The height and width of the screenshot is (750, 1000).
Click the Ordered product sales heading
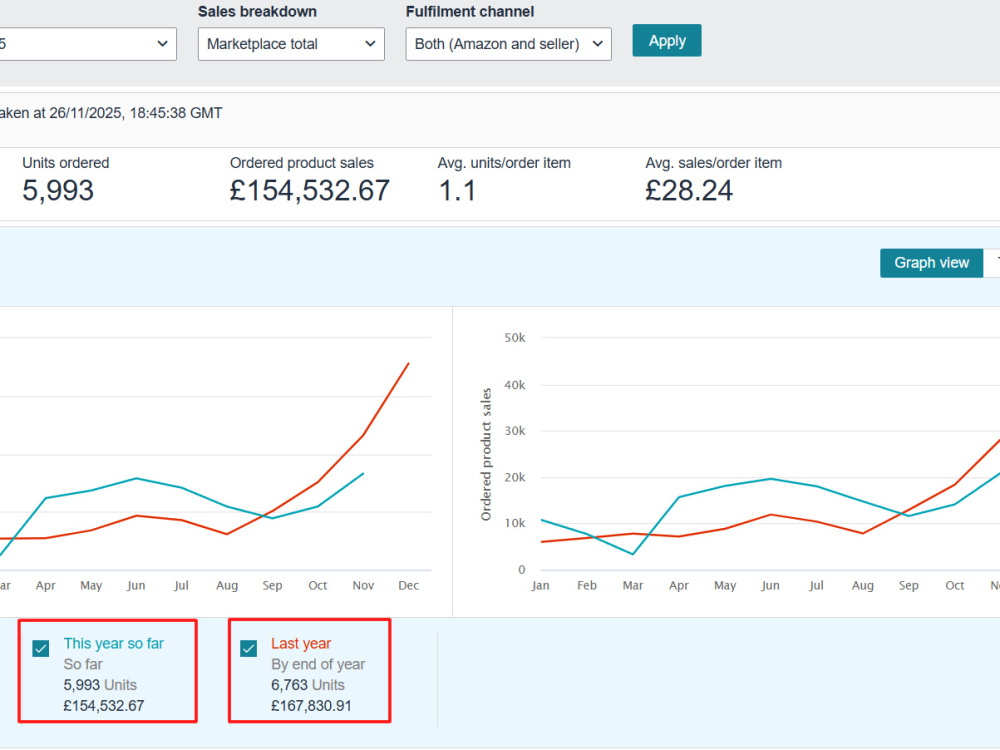pyautogui.click(x=302, y=163)
